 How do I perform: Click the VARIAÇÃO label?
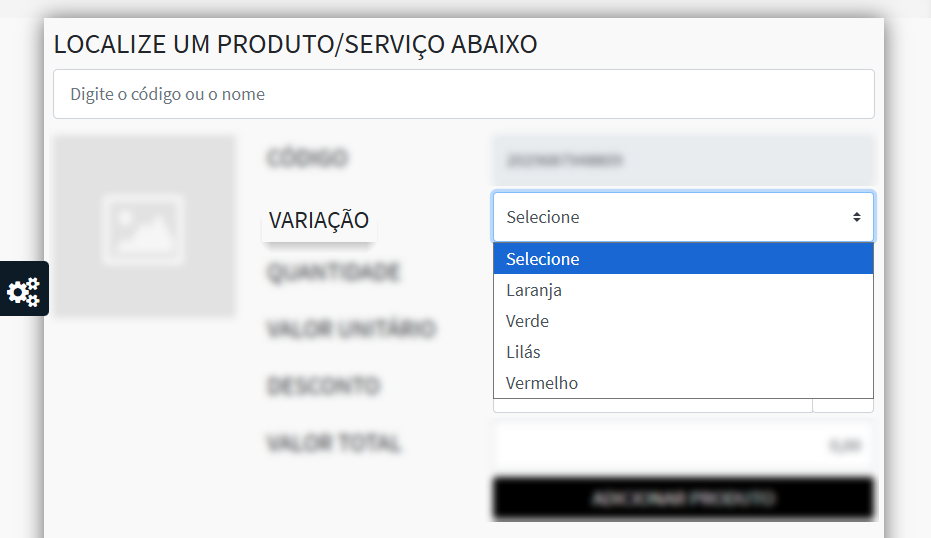coord(319,220)
